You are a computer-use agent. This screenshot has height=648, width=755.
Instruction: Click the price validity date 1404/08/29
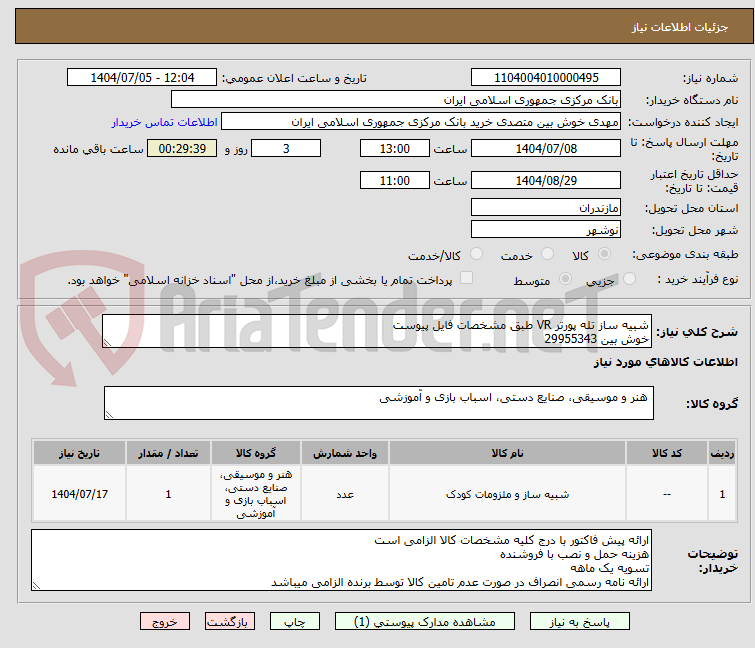point(546,181)
